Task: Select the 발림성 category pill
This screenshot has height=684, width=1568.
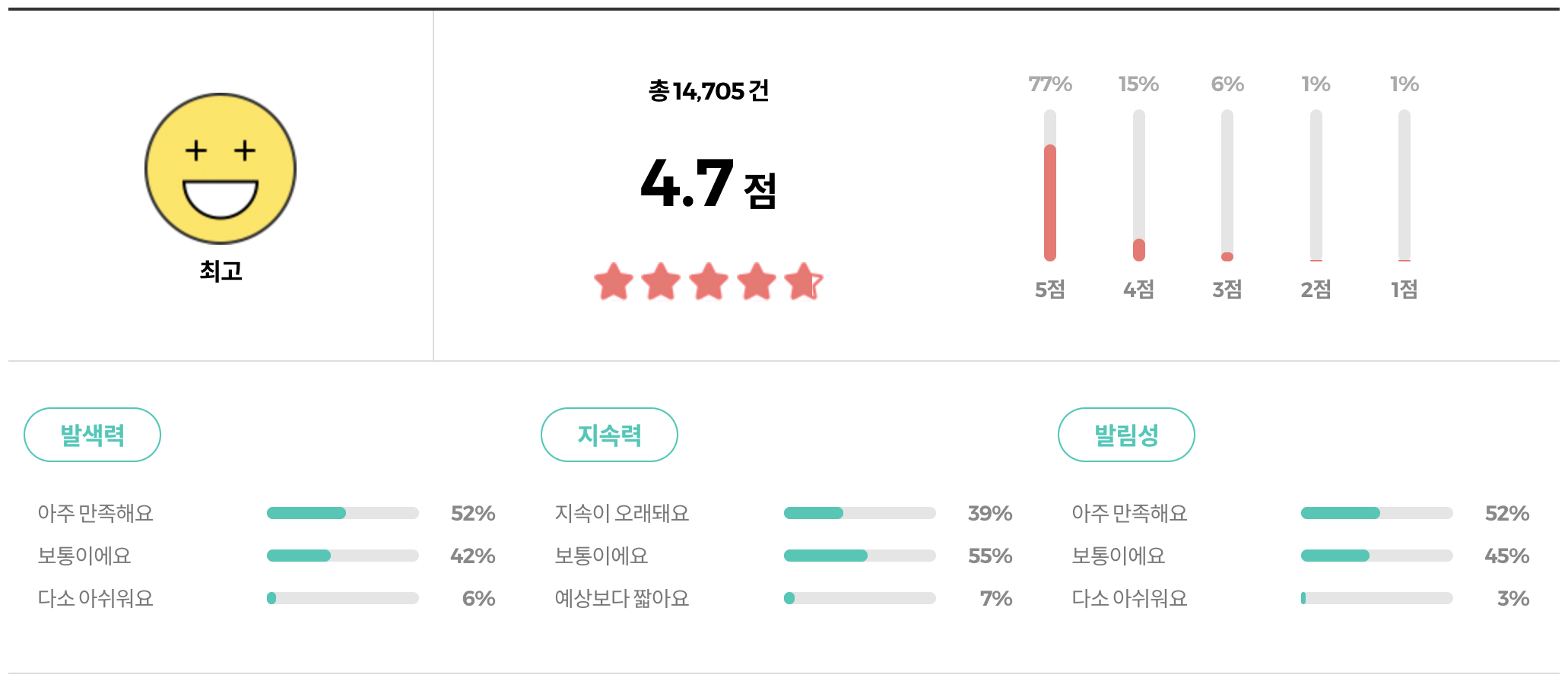Action: 1126,434
